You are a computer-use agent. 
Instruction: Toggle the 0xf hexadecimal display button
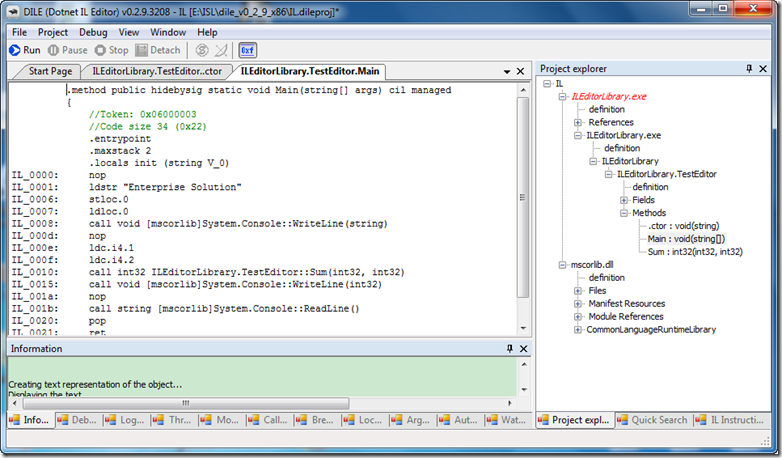click(247, 50)
